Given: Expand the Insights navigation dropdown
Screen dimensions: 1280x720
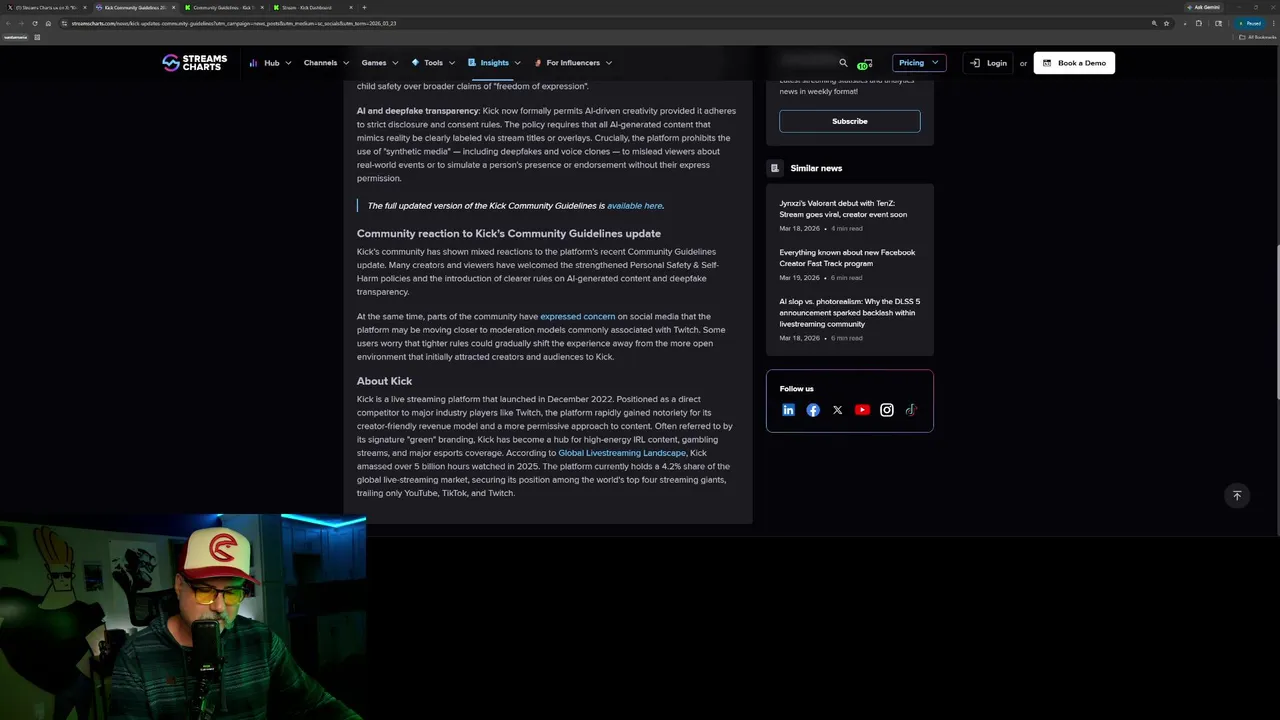Looking at the screenshot, I should click(x=494, y=63).
